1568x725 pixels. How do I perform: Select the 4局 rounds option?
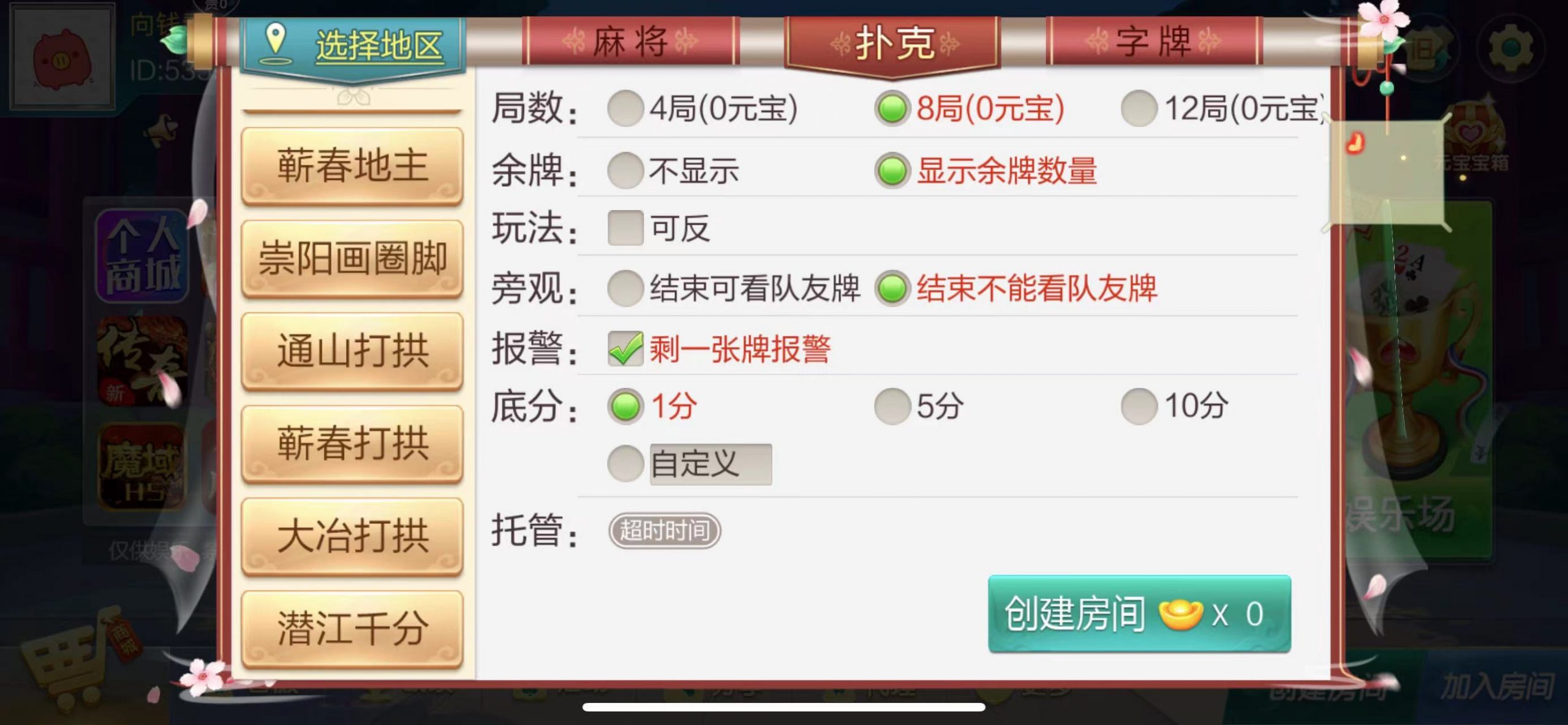point(625,108)
